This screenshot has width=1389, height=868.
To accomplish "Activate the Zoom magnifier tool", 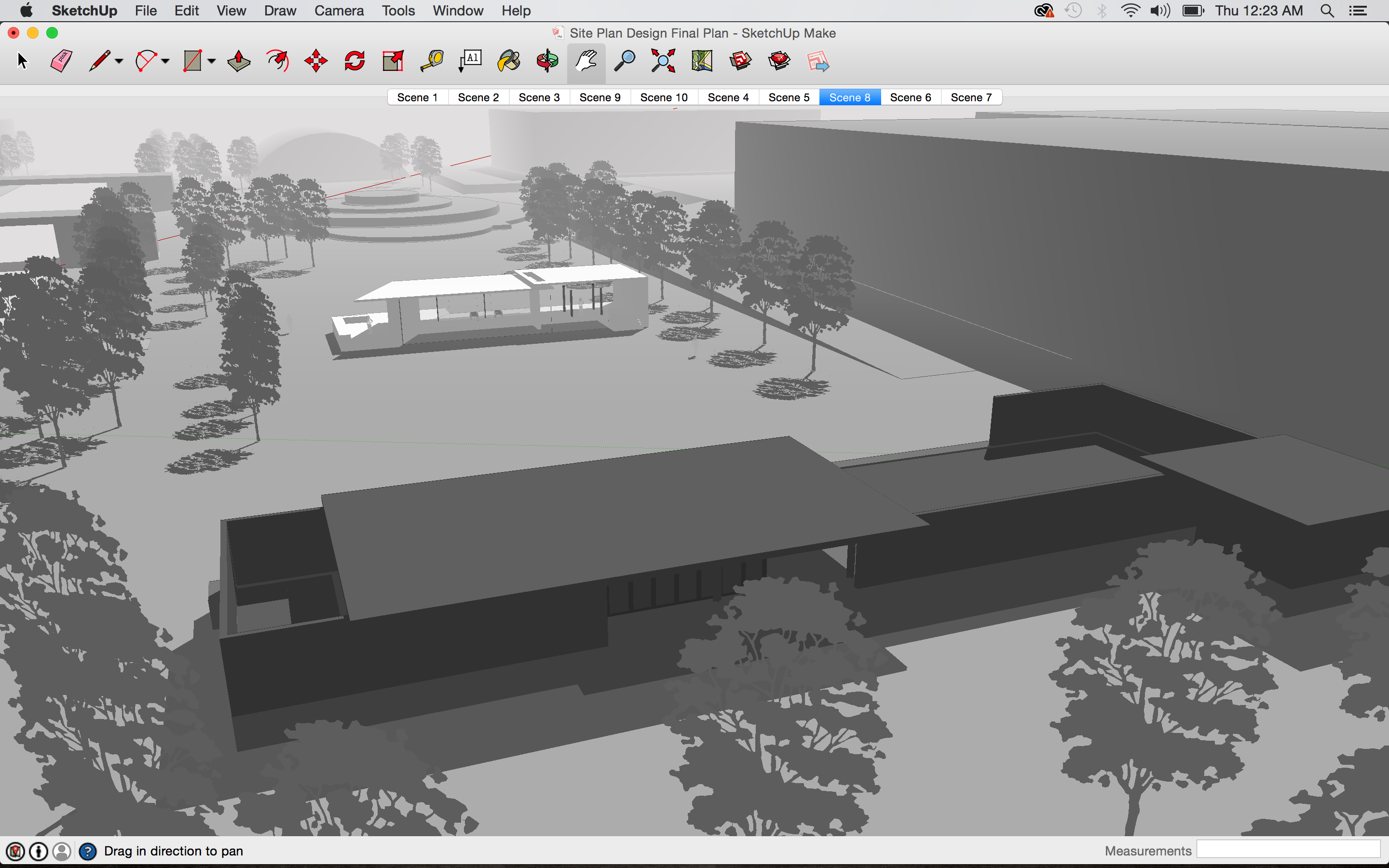I will click(625, 61).
